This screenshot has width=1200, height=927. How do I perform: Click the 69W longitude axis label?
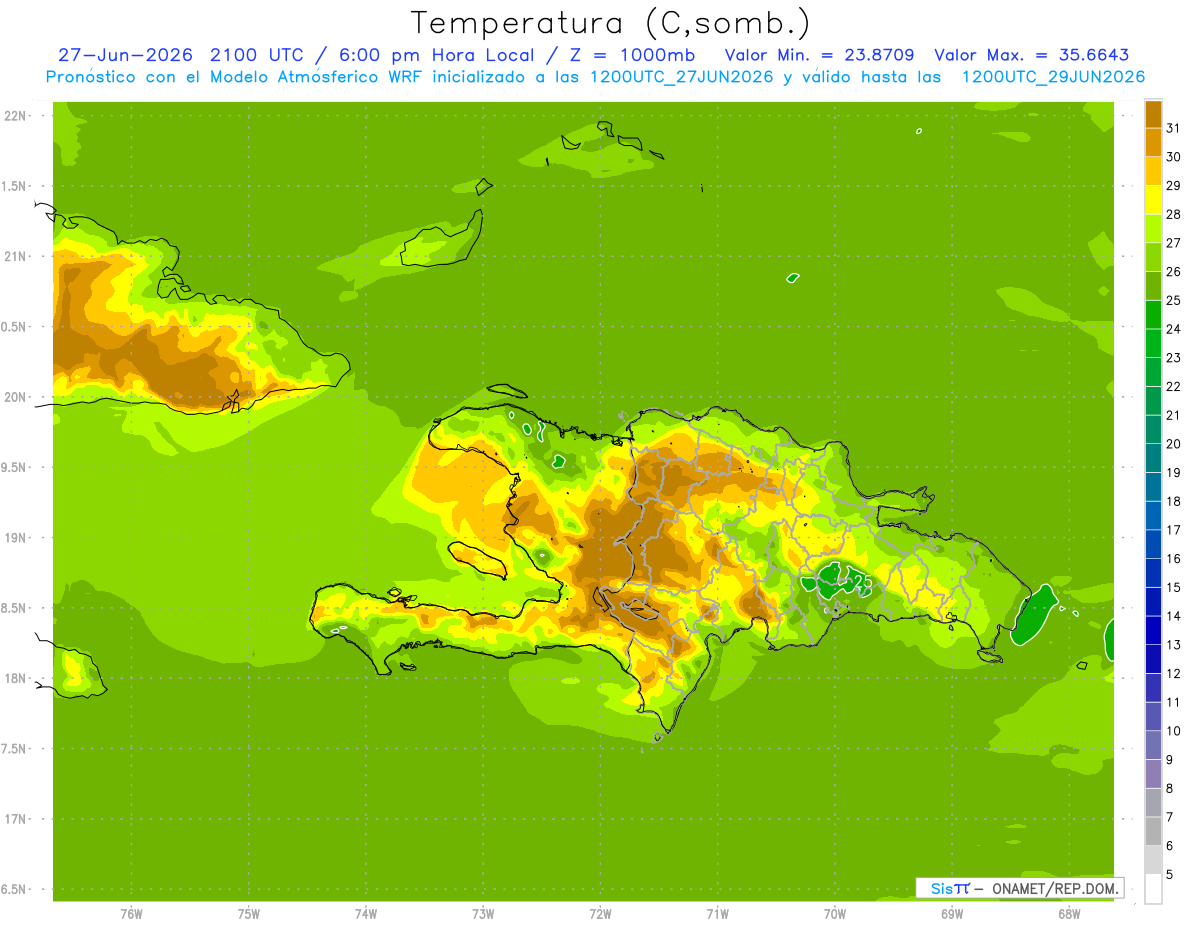(x=952, y=913)
